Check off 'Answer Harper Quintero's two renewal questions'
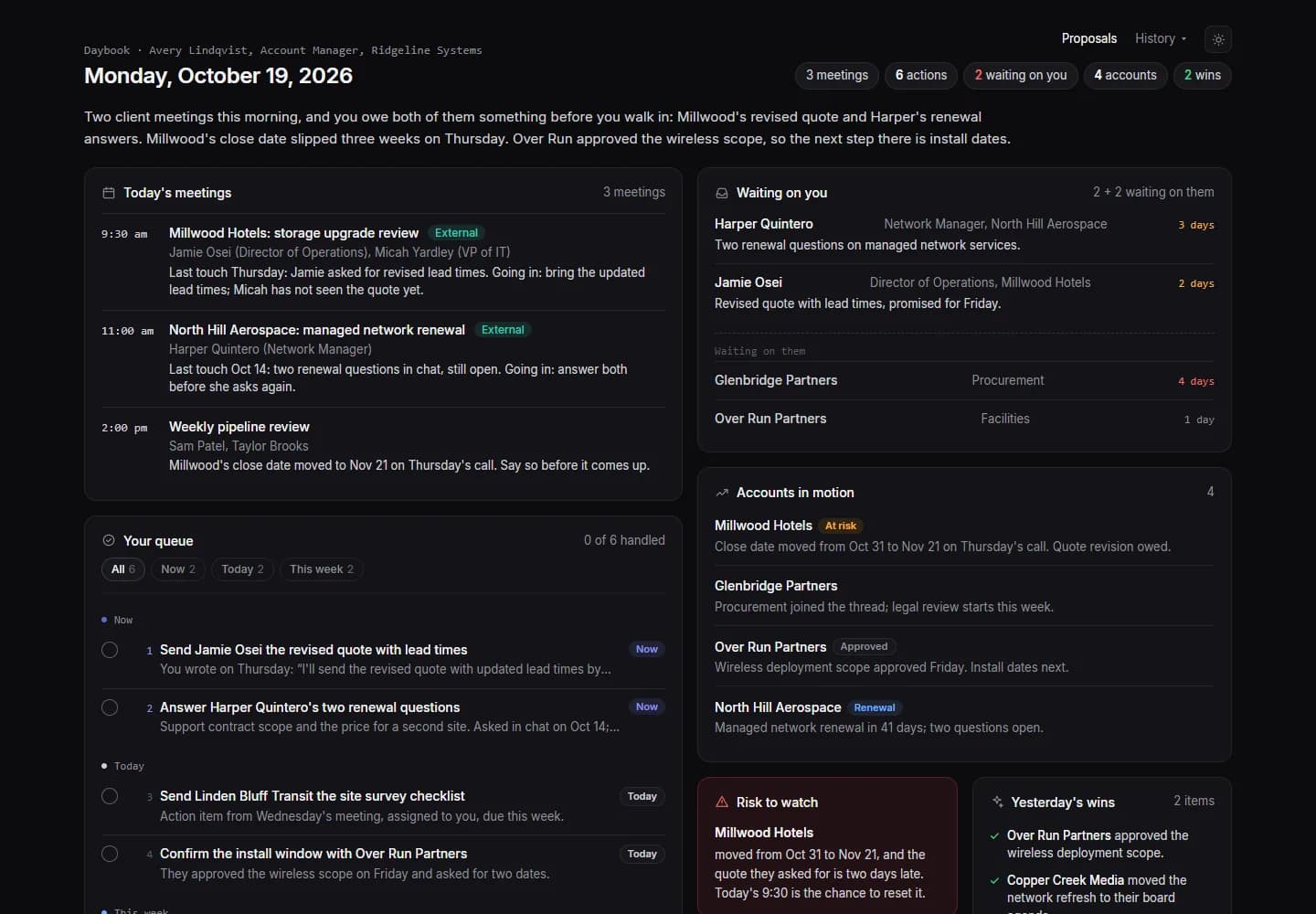Image resolution: width=1316 pixels, height=914 pixels. click(110, 707)
